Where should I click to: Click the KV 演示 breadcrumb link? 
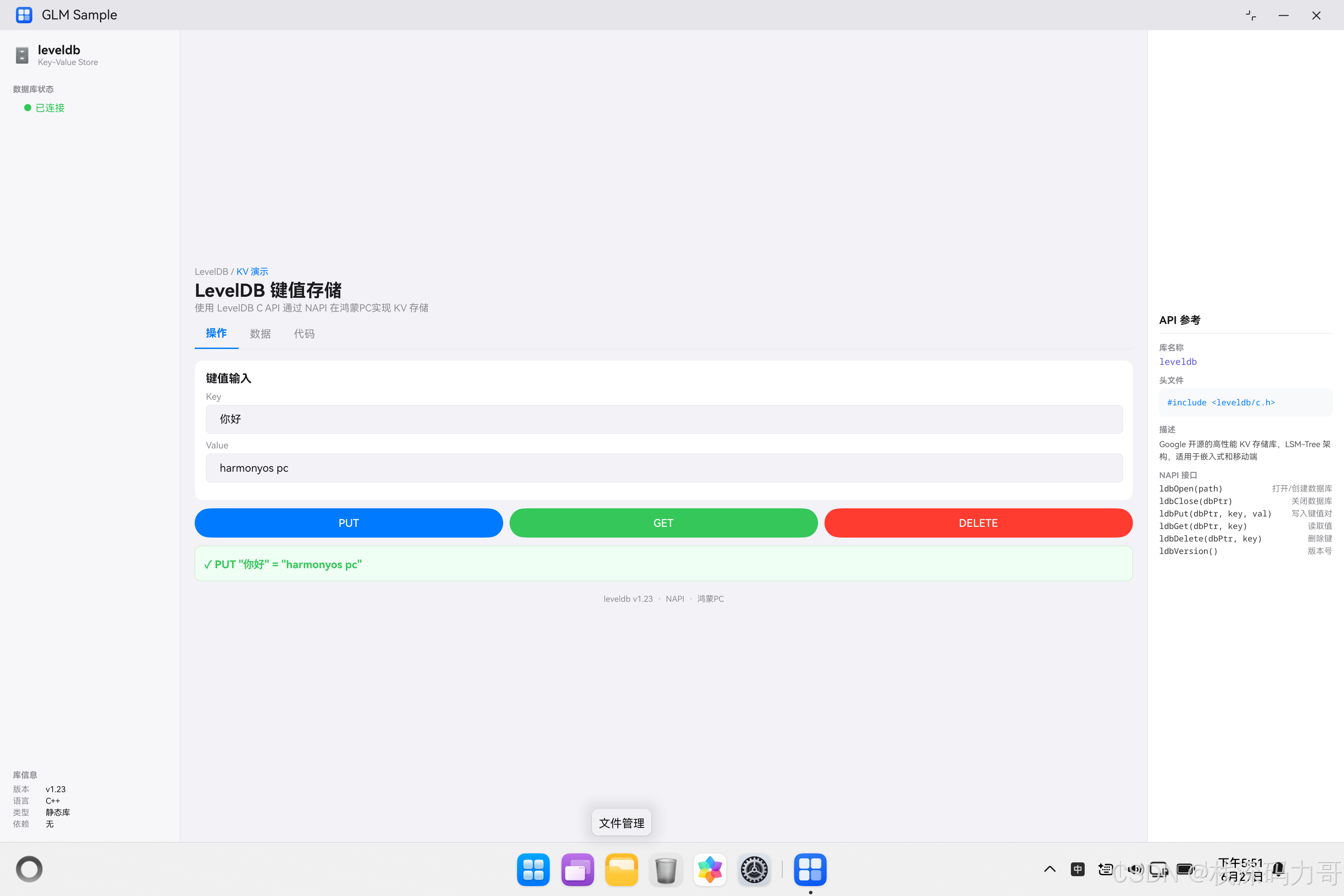pos(252,271)
